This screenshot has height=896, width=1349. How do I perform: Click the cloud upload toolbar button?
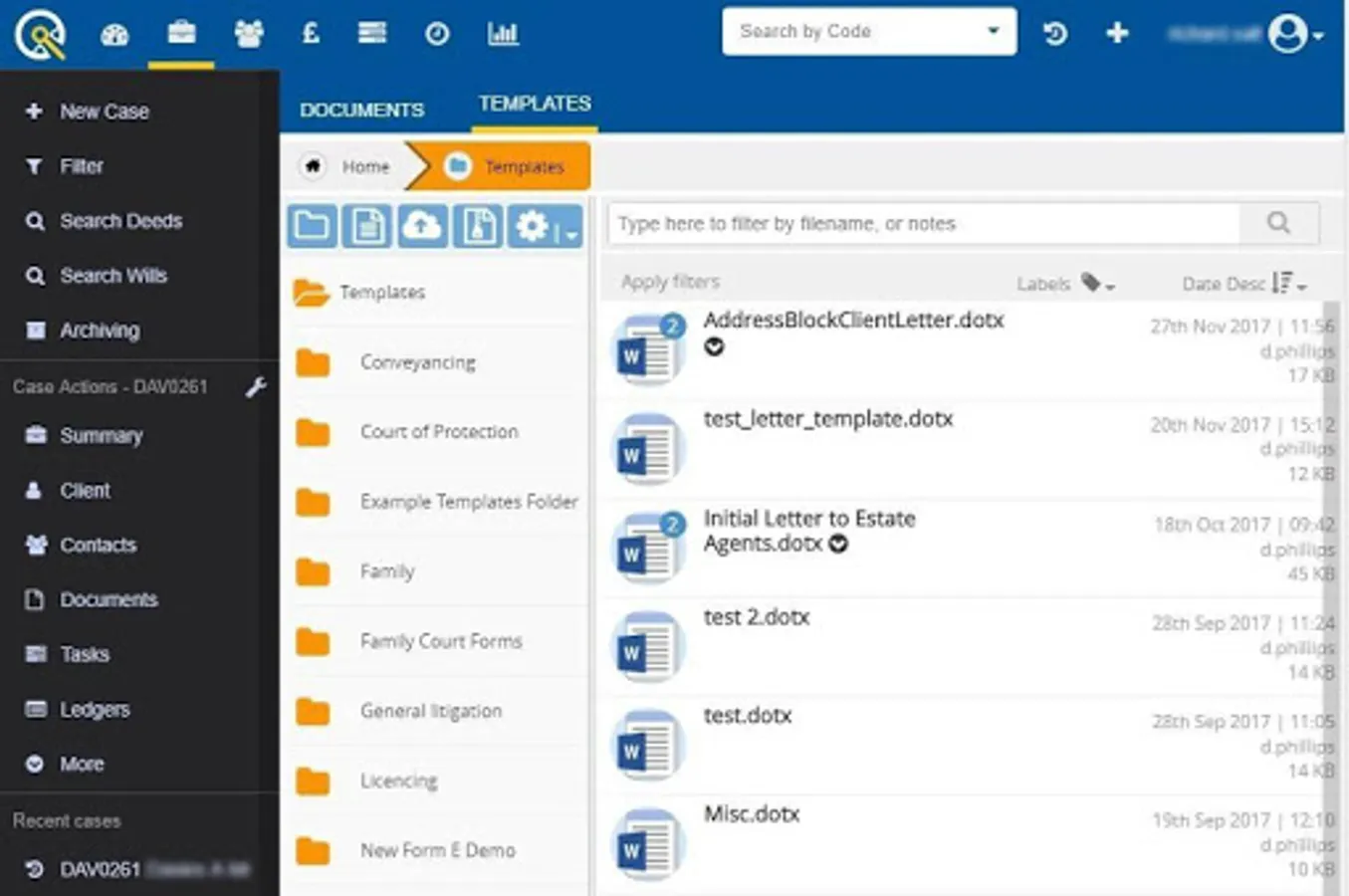[x=422, y=226]
